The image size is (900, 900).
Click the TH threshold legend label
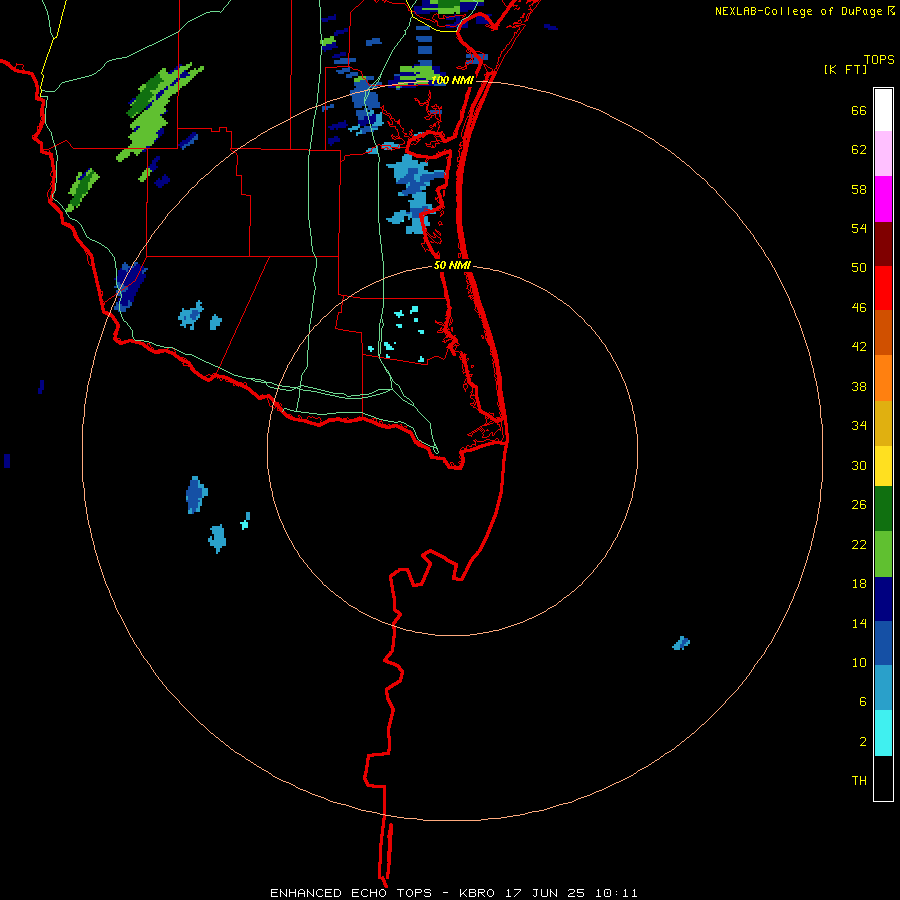click(x=859, y=781)
